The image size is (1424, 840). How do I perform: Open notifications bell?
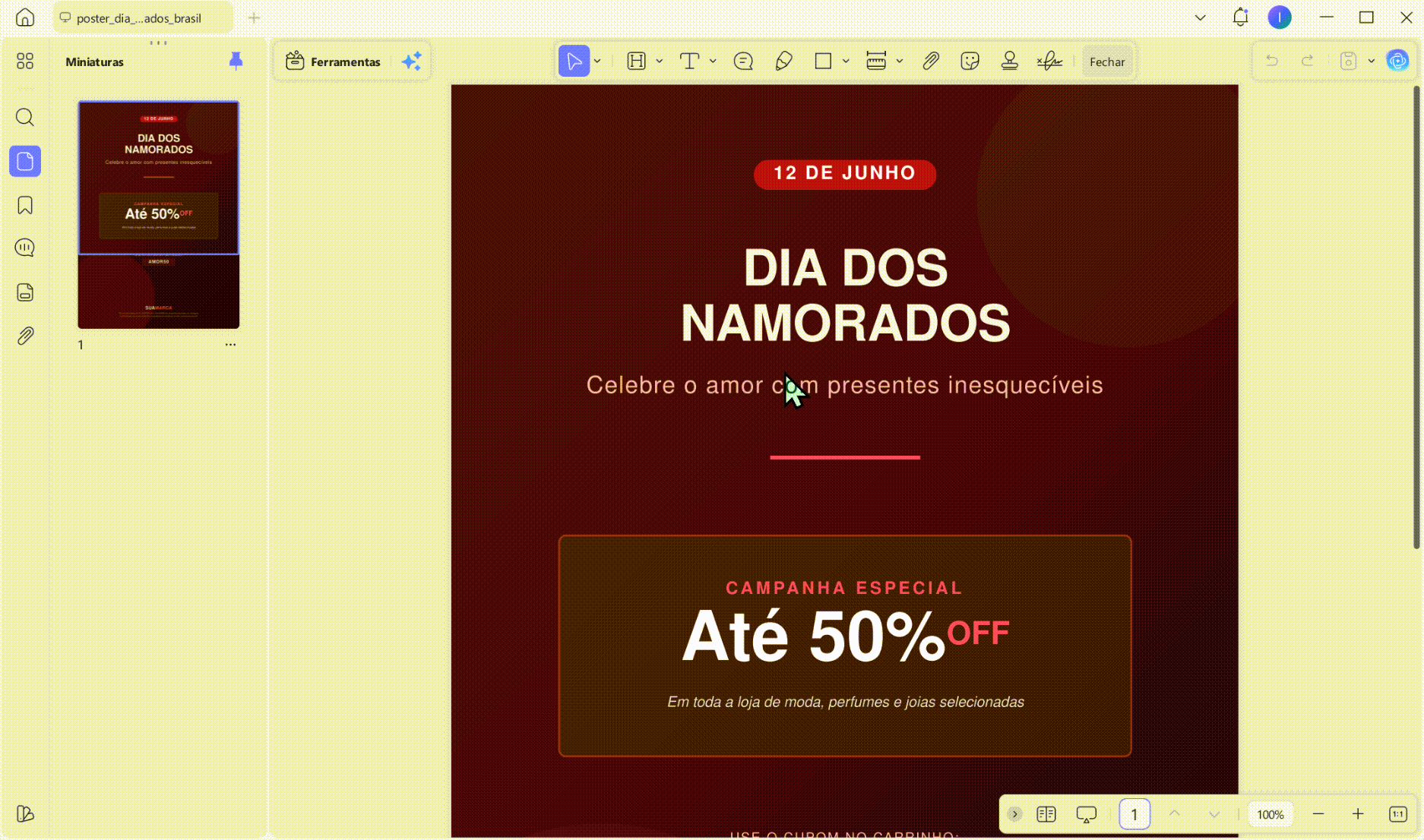point(1240,17)
